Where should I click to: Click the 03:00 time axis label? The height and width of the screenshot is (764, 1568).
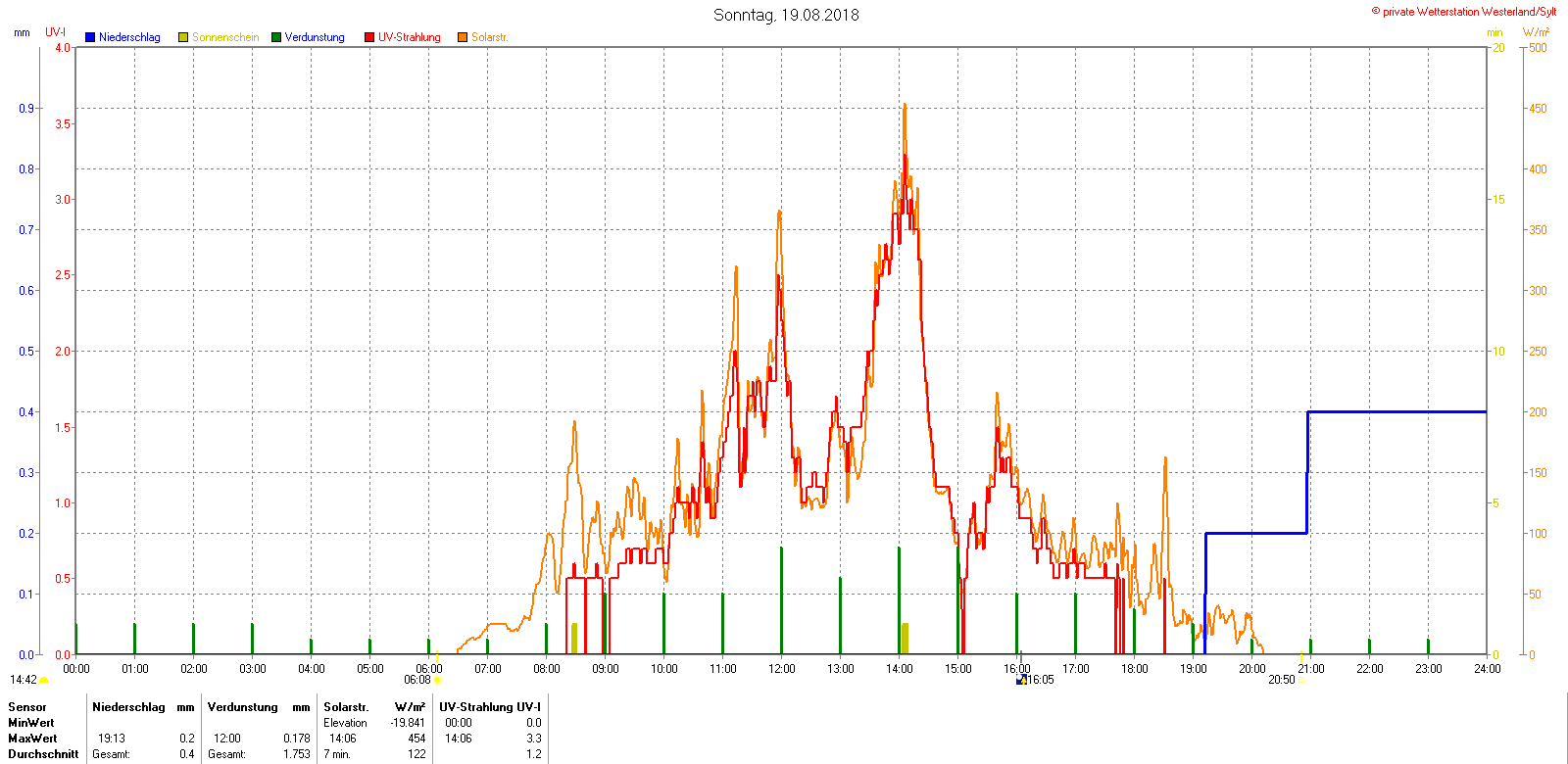[x=253, y=669]
